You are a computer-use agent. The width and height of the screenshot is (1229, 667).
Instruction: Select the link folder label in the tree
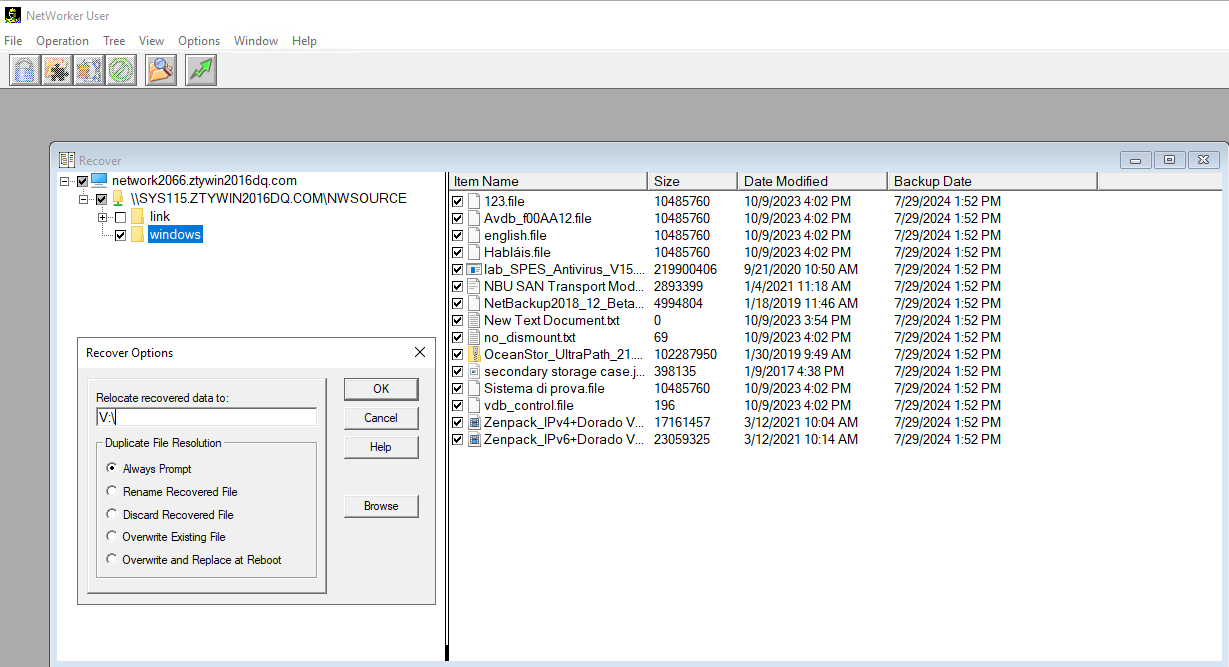tap(160, 217)
